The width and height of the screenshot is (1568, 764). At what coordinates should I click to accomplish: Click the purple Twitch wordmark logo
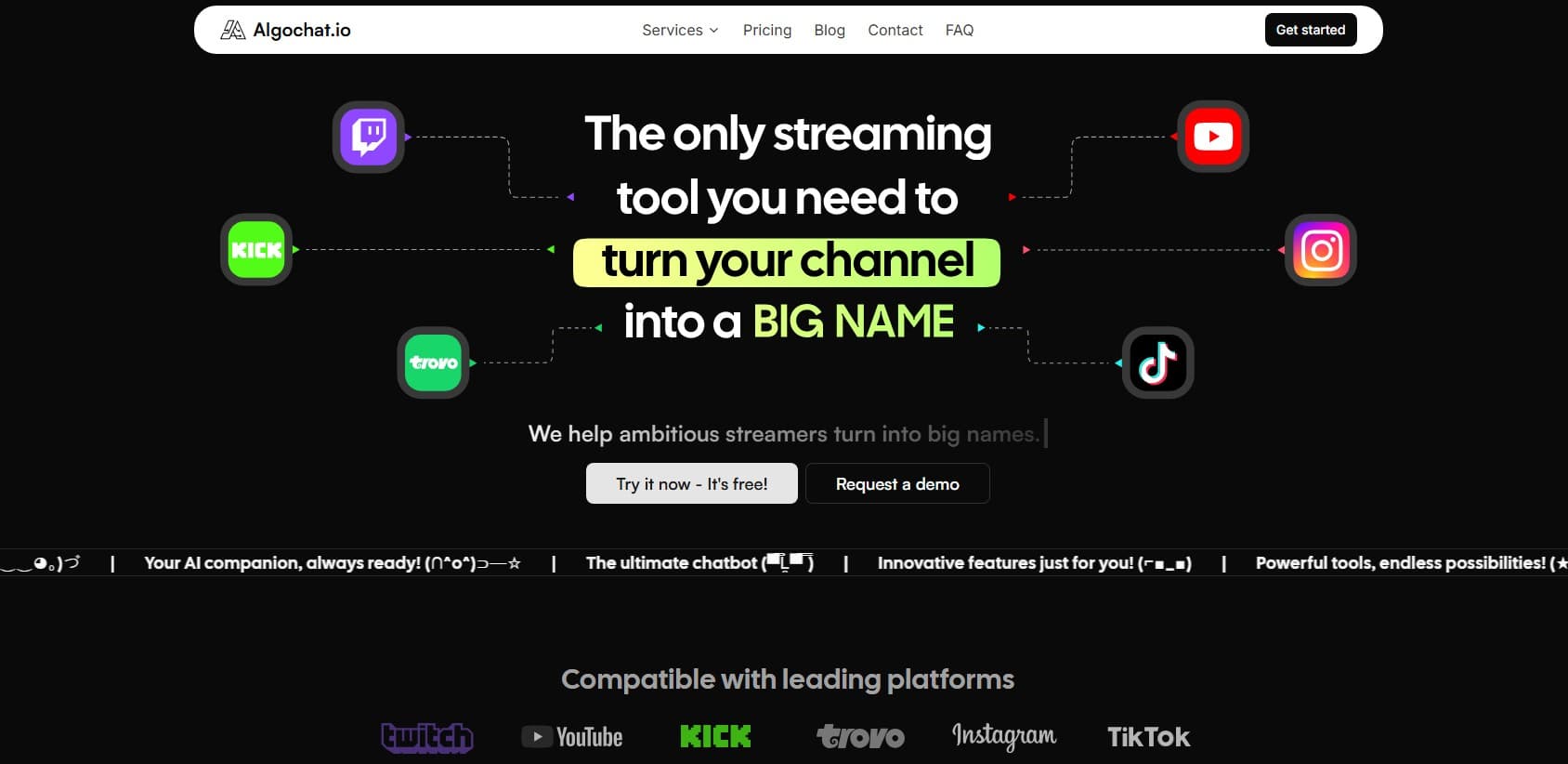click(427, 737)
